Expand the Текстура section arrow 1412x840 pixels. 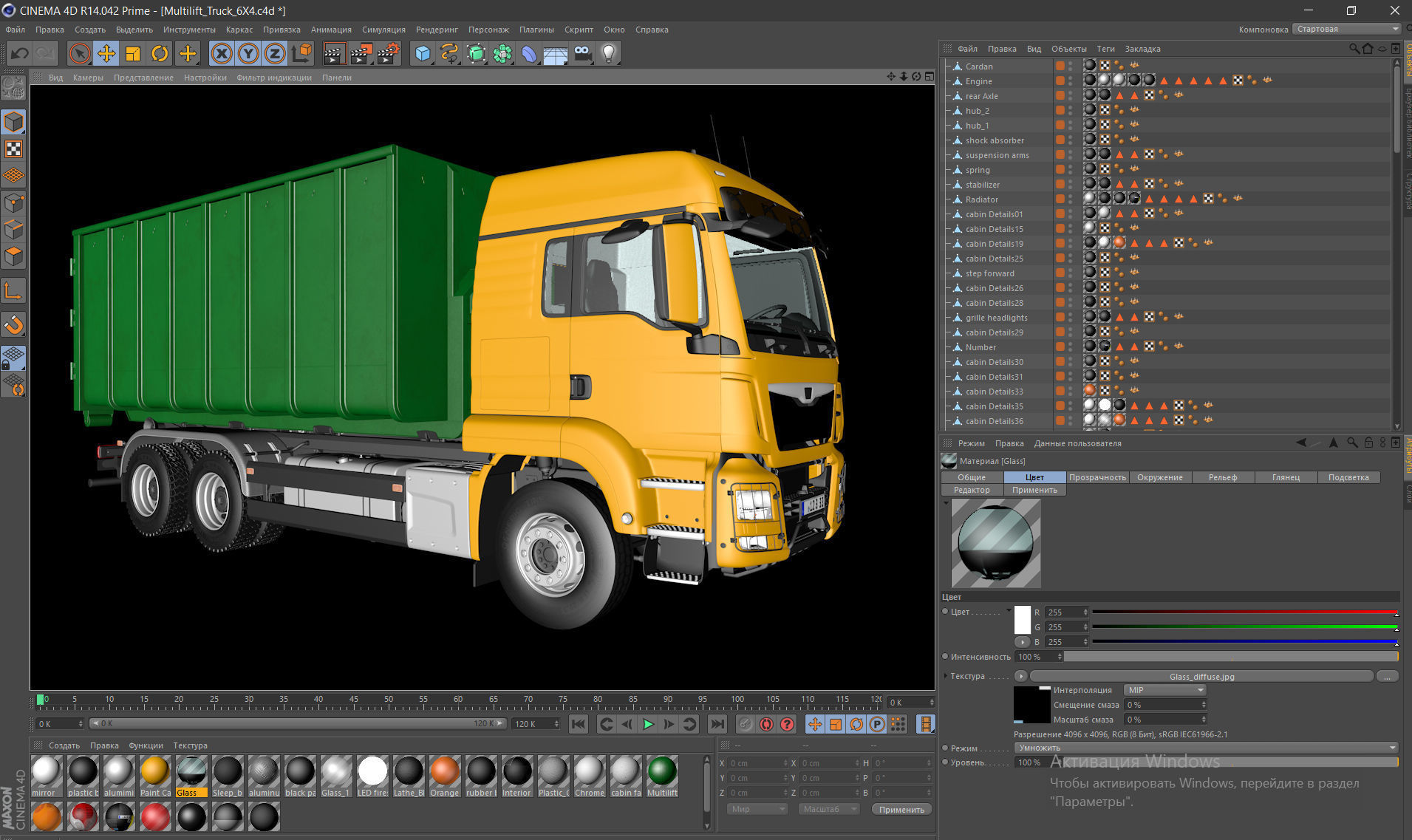[946, 676]
